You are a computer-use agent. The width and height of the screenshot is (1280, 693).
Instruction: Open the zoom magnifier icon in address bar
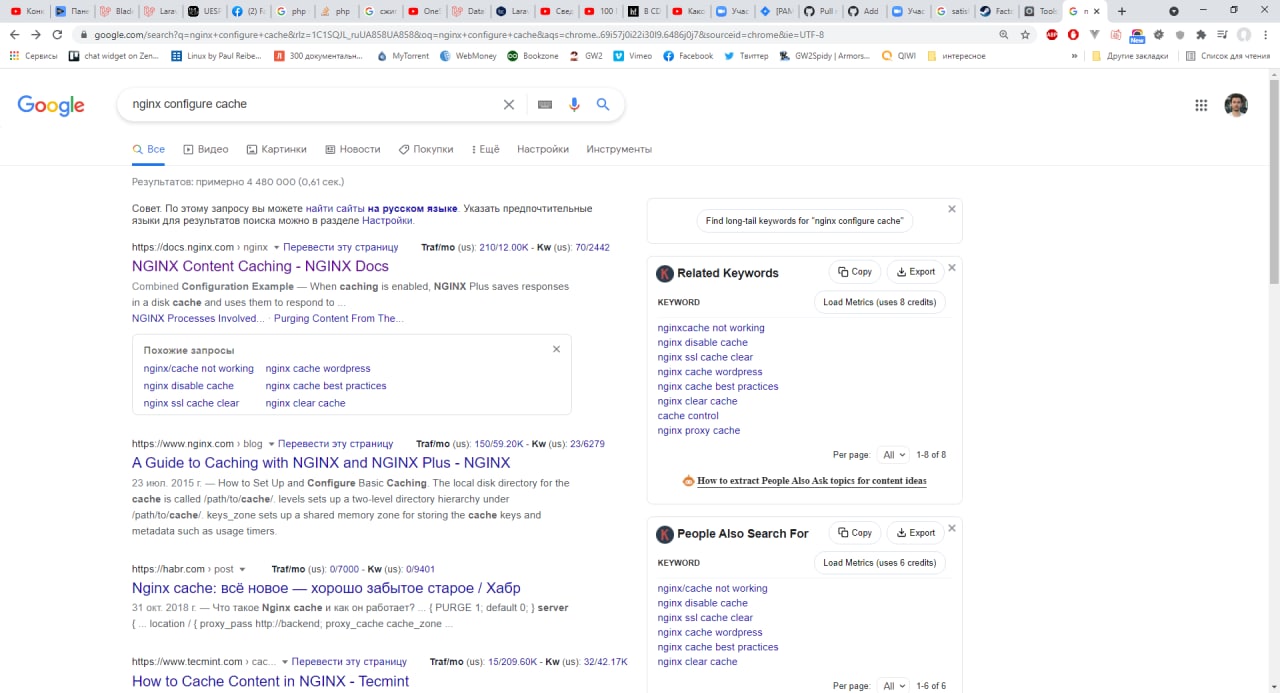click(x=1003, y=34)
